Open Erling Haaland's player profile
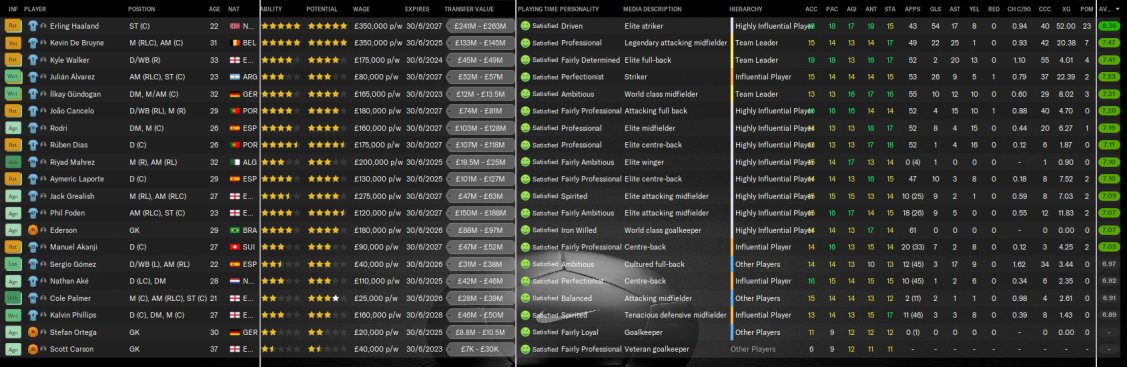This screenshot has width=1127, height=367. 75,26
